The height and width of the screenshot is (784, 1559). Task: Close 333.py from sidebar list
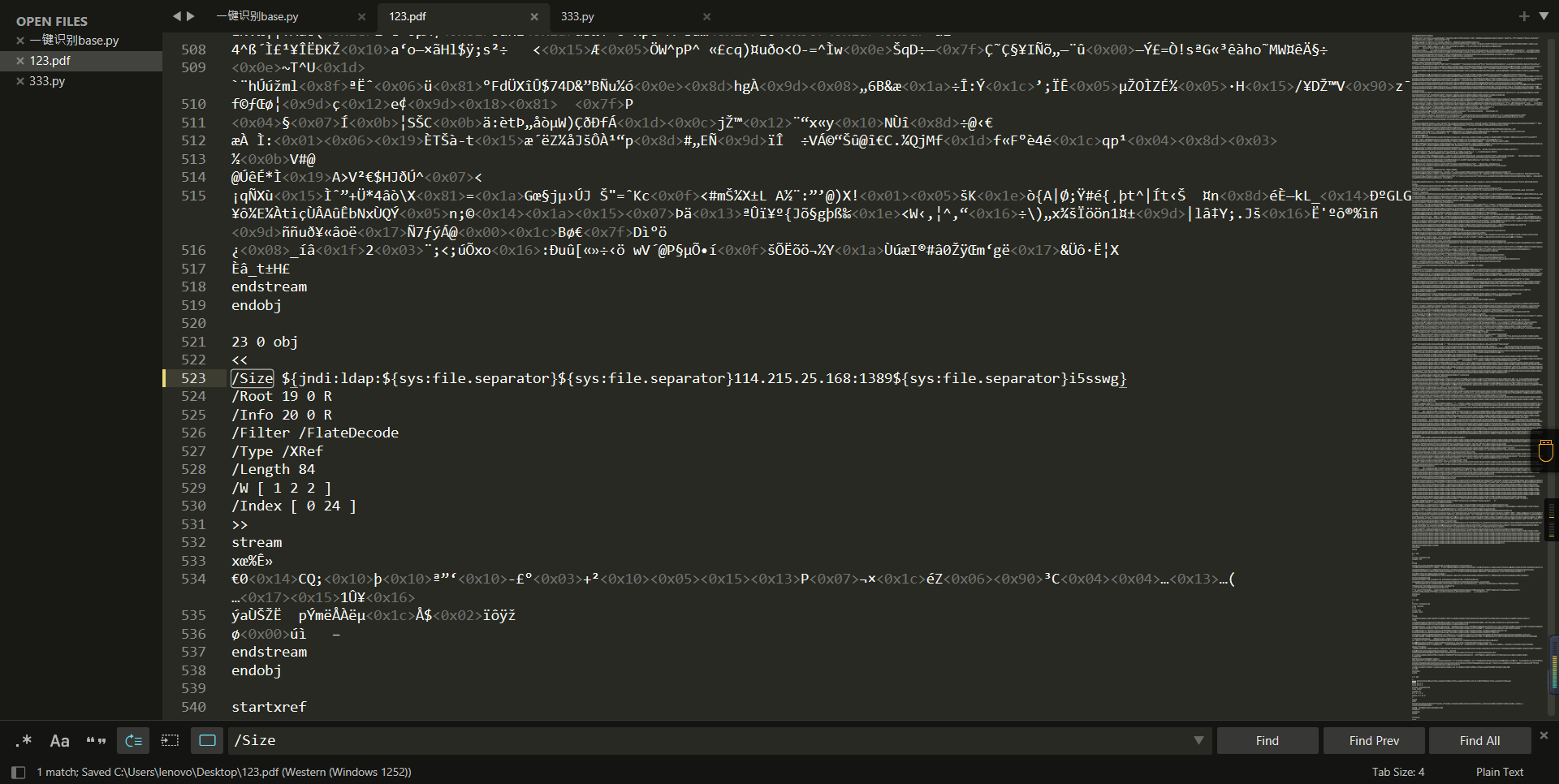(x=20, y=80)
